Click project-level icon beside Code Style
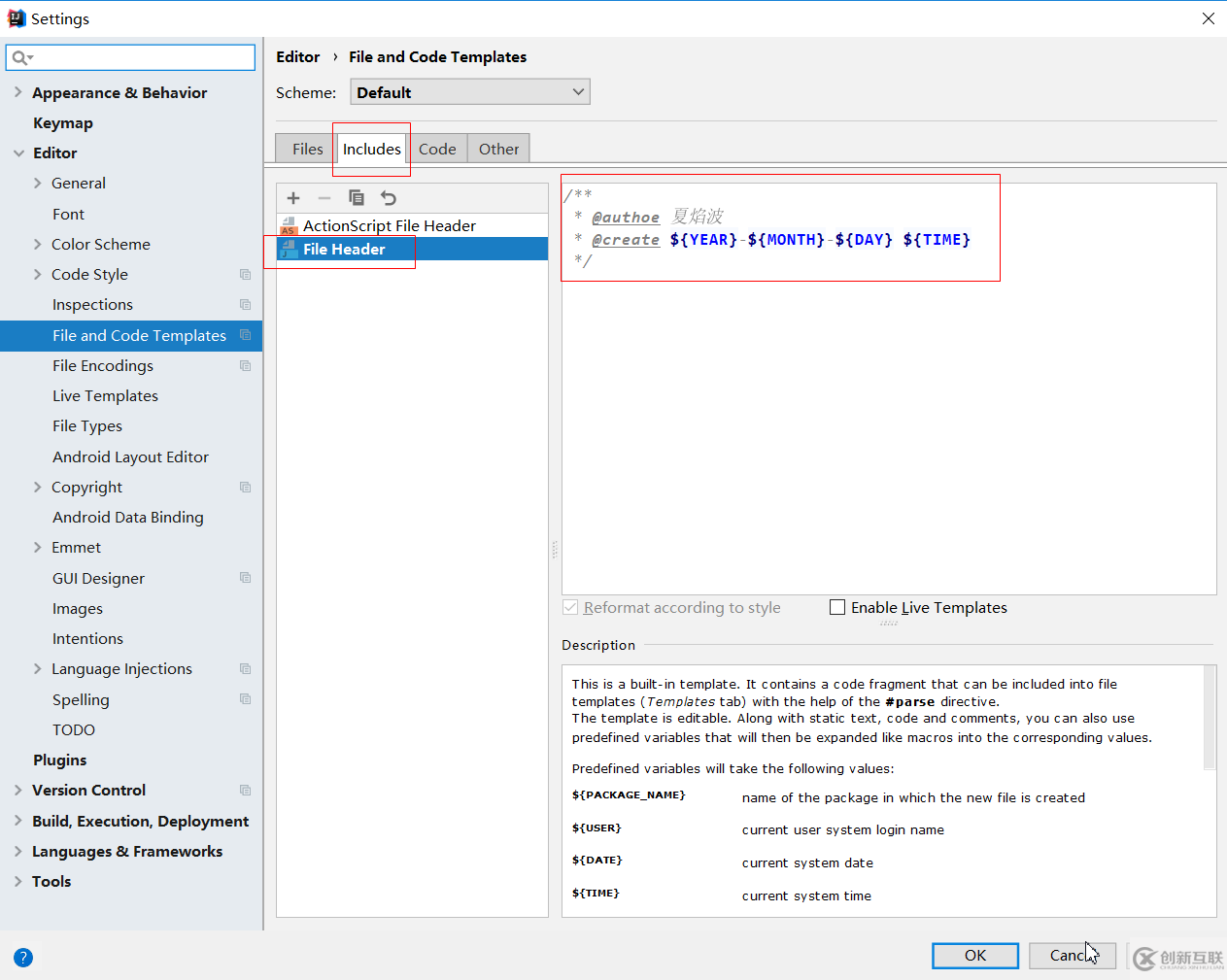The width and height of the screenshot is (1227, 980). [245, 275]
